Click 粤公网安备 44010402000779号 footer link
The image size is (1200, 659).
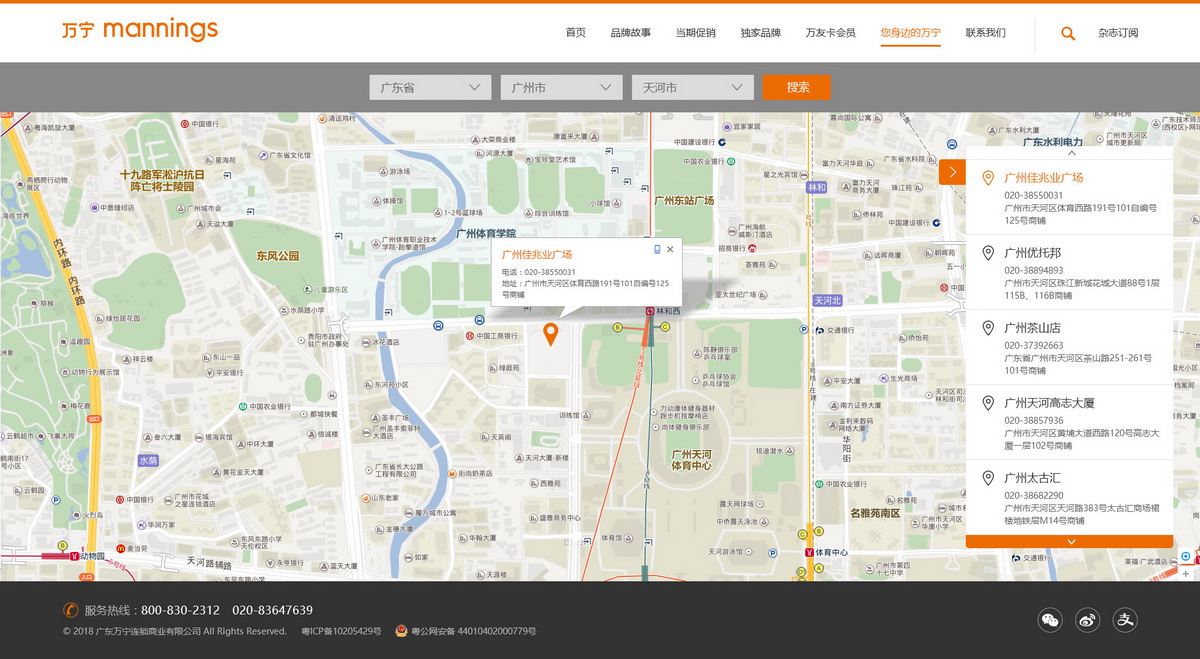pos(473,632)
